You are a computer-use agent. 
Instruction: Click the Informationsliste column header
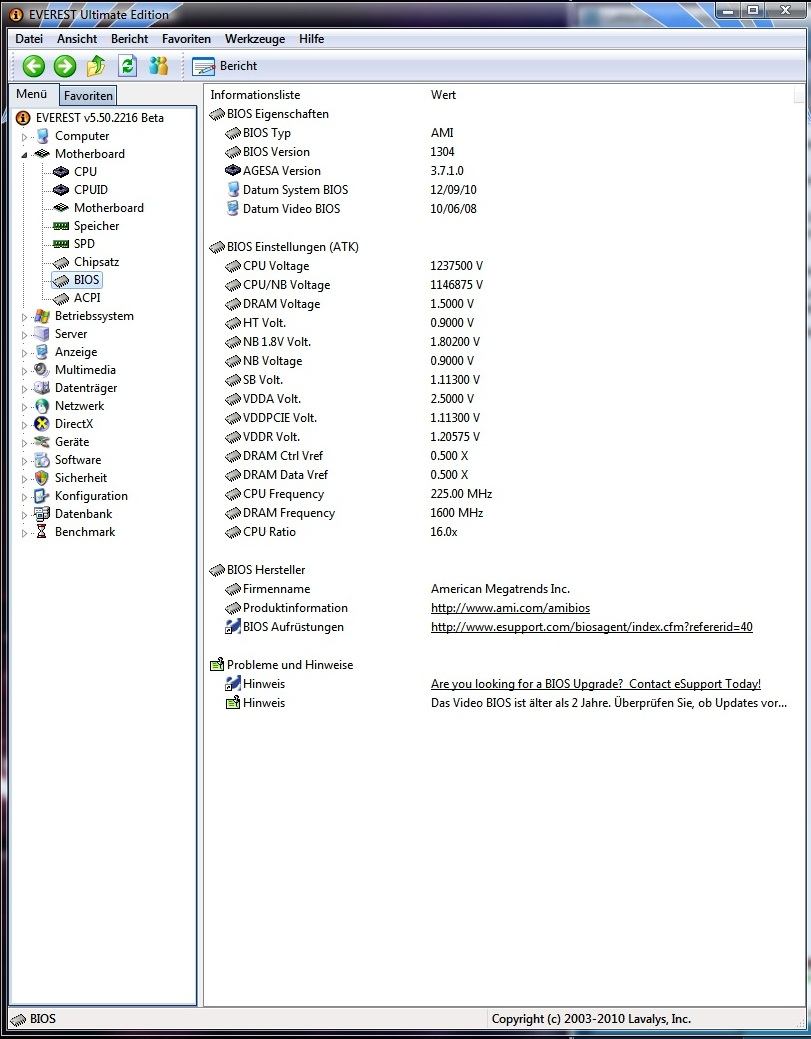255,95
